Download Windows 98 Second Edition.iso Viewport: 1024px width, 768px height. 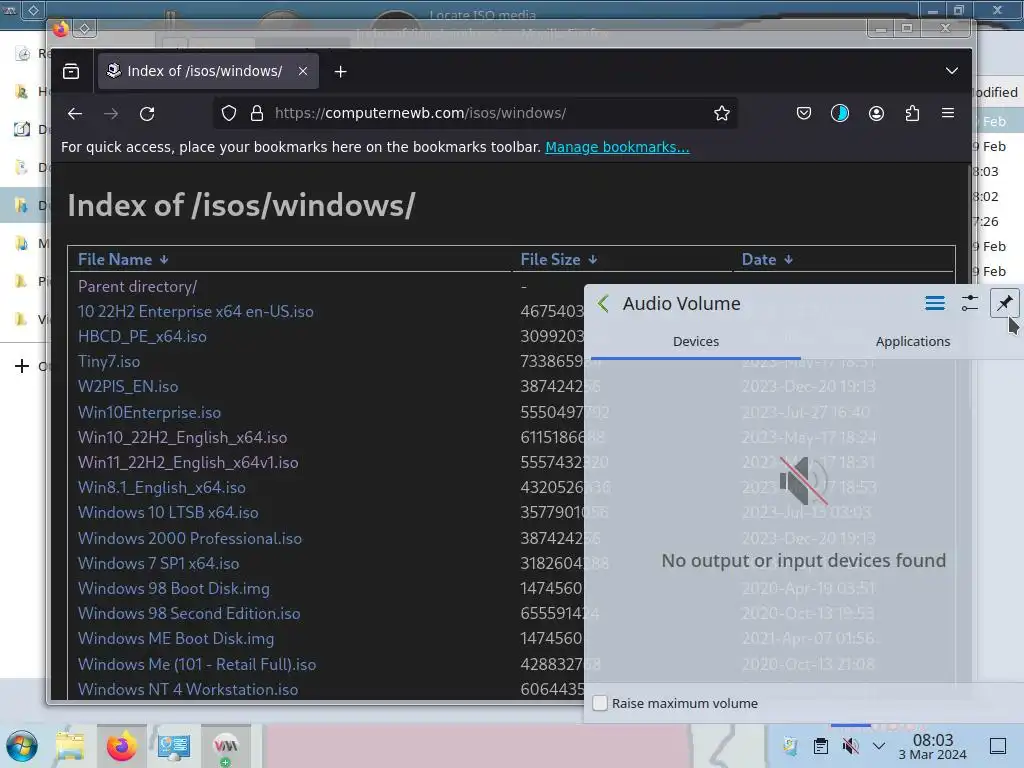189,614
